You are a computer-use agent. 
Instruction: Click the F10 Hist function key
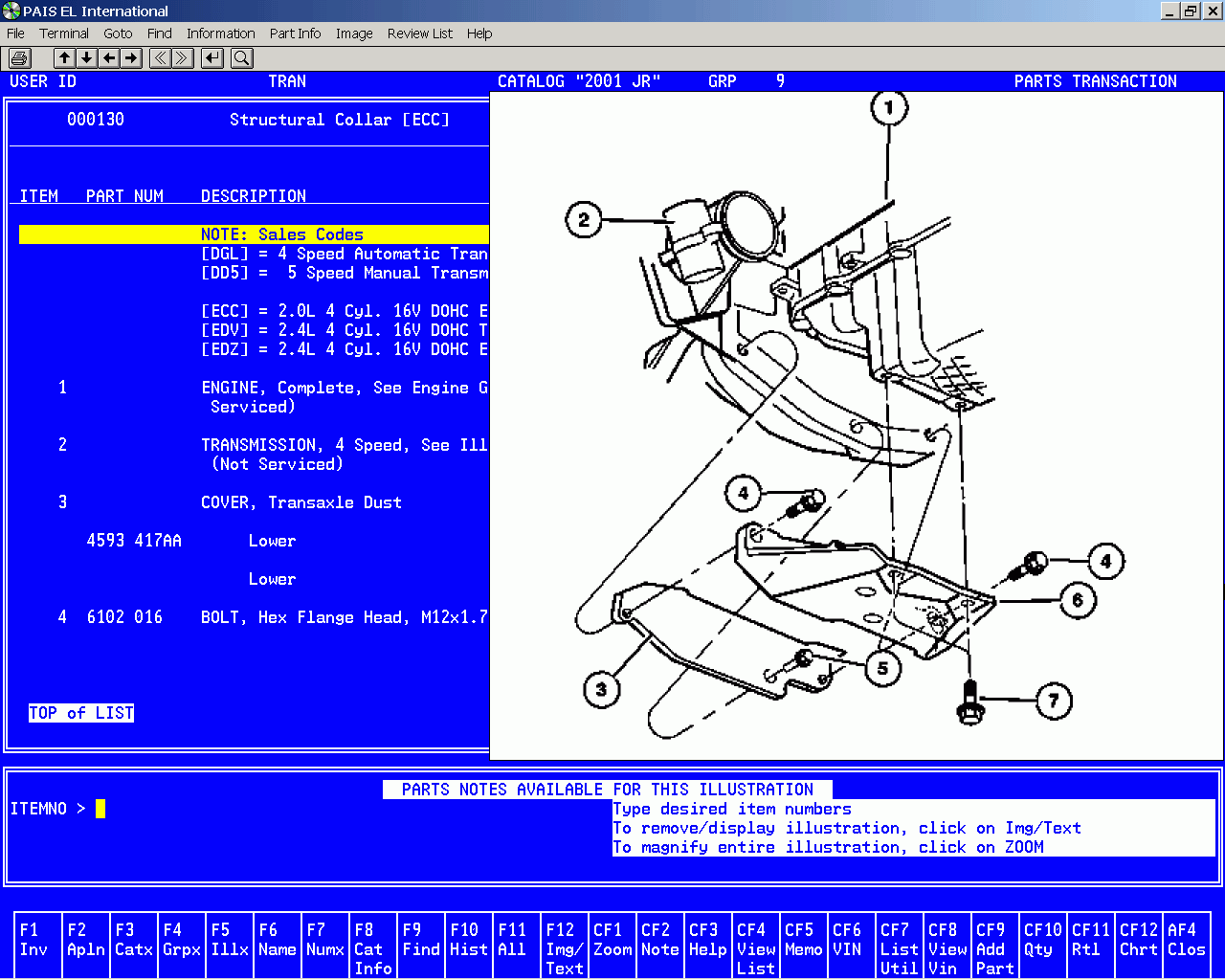tap(469, 946)
